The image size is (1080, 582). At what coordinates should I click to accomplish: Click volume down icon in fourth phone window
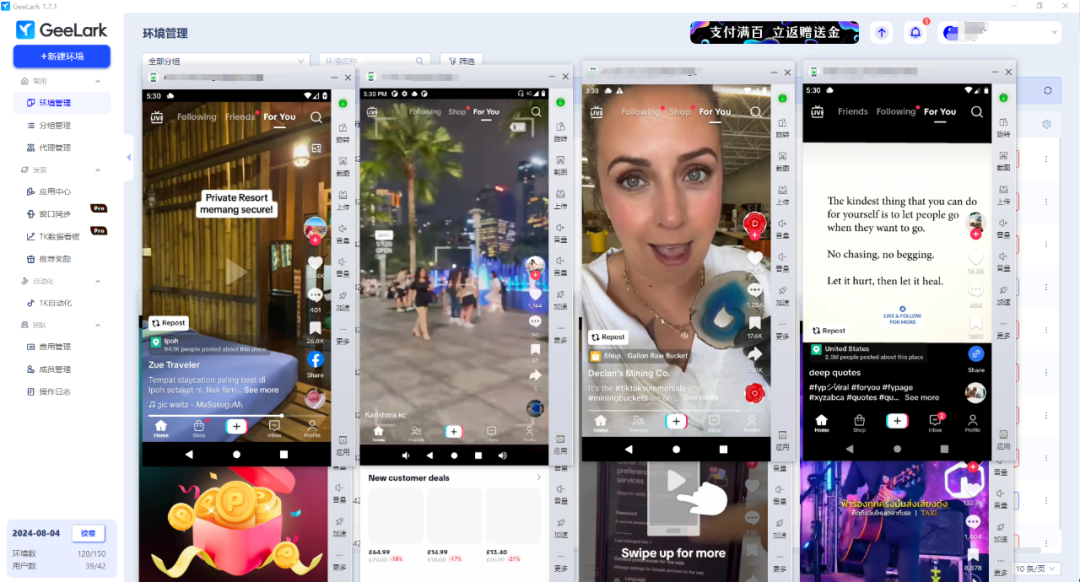tap(1004, 262)
